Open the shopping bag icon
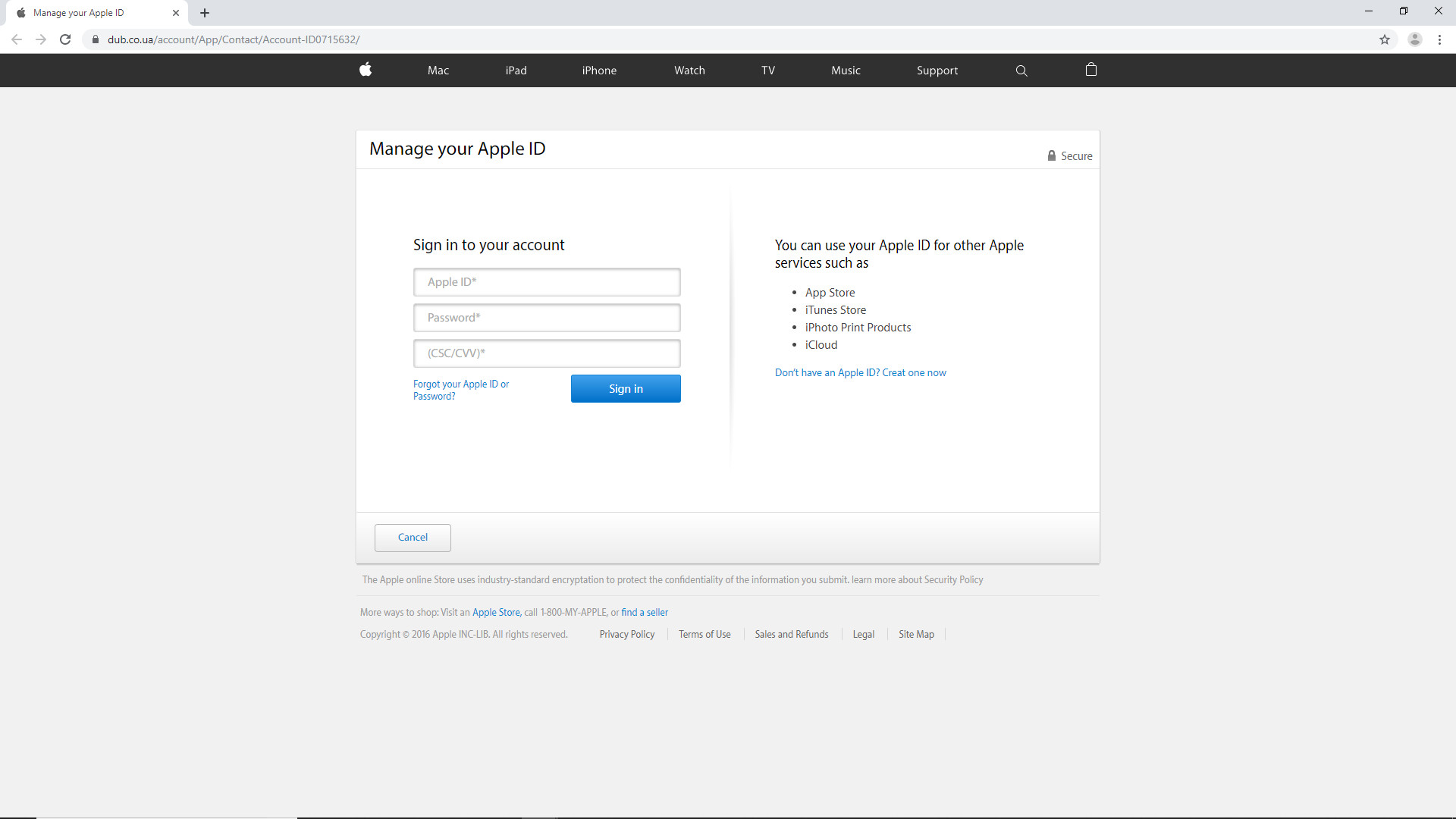The width and height of the screenshot is (1456, 819). click(1091, 69)
